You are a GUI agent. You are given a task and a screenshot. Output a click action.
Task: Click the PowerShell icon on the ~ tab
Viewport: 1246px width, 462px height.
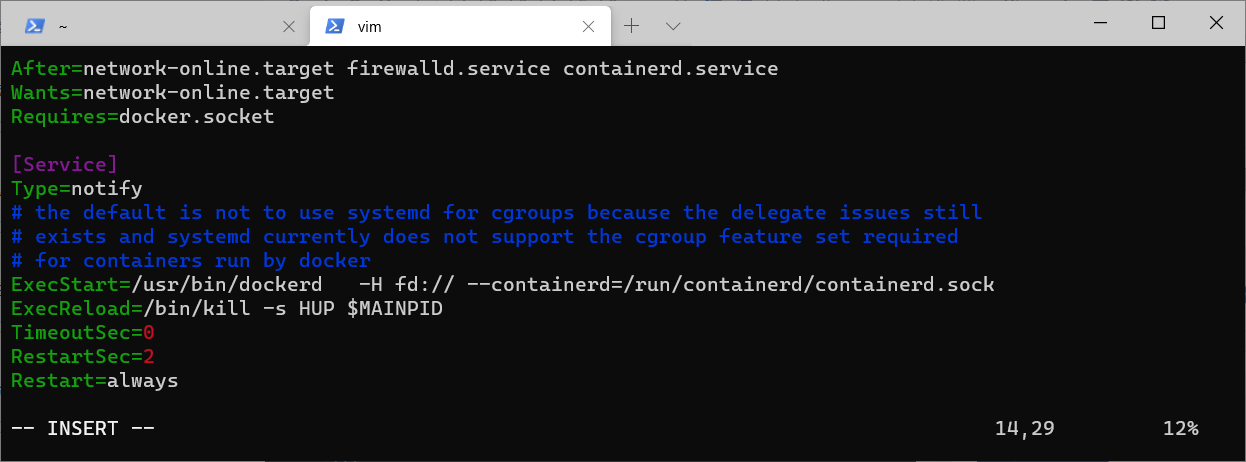pos(34,26)
